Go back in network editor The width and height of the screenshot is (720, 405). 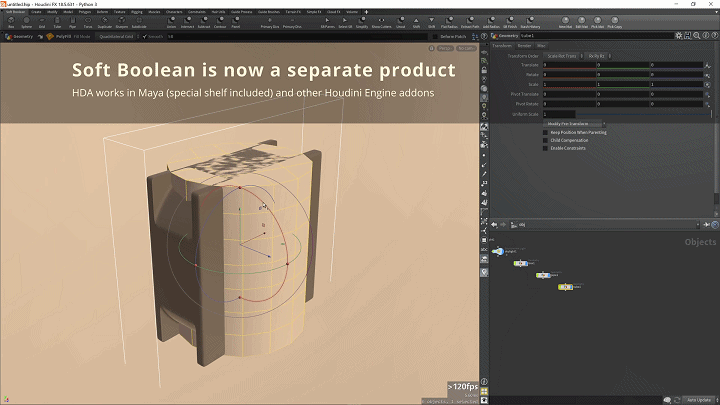[494, 225]
